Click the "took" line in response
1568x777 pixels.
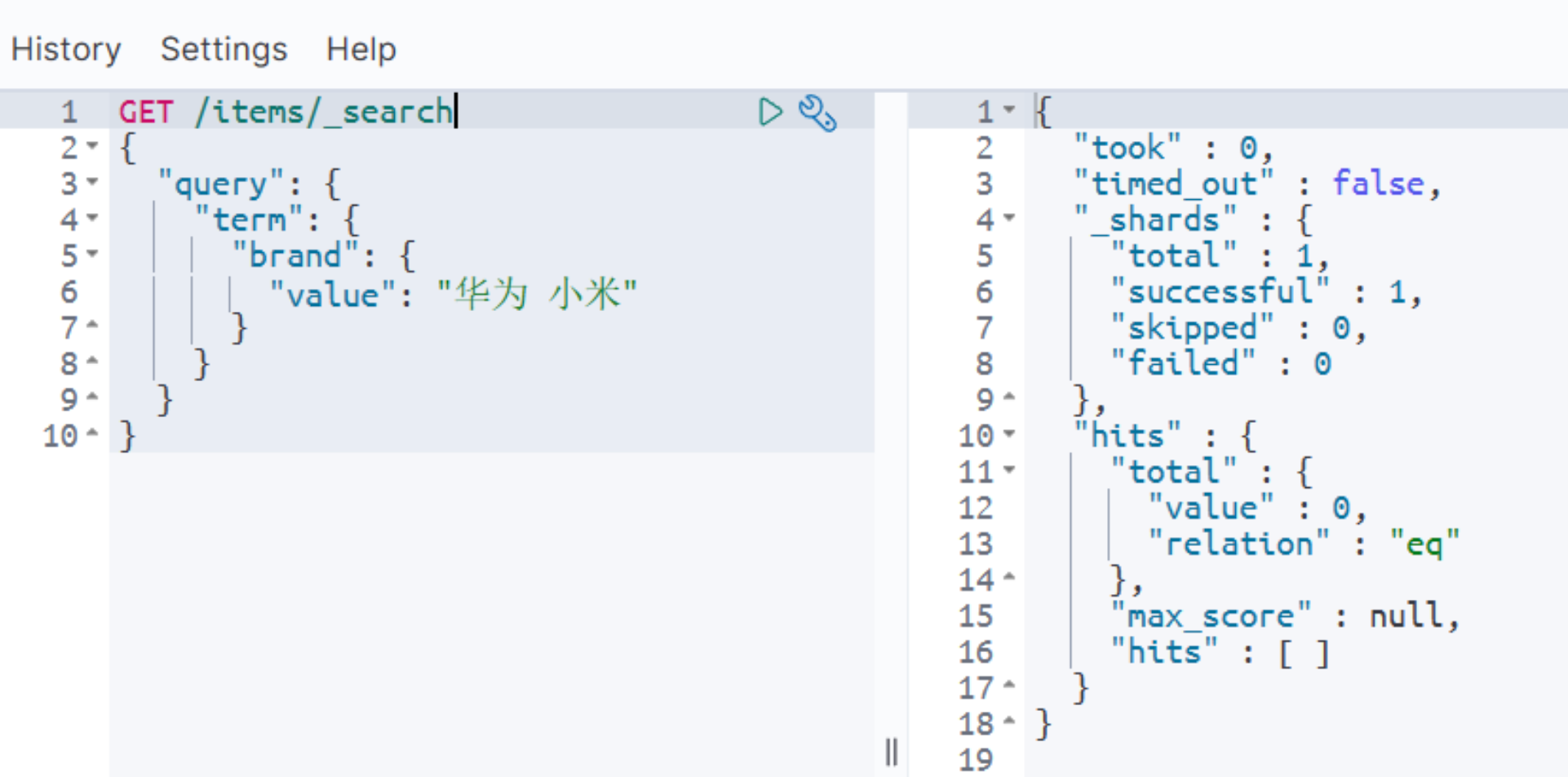tap(1172, 148)
